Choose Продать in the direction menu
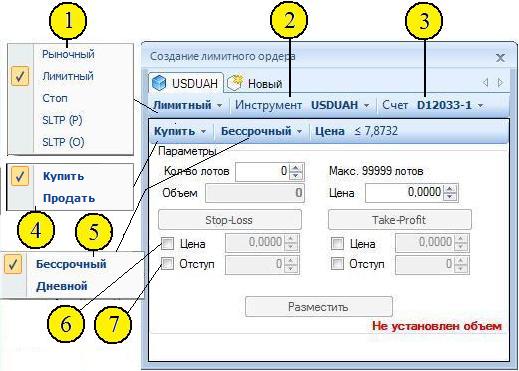 (x=70, y=198)
